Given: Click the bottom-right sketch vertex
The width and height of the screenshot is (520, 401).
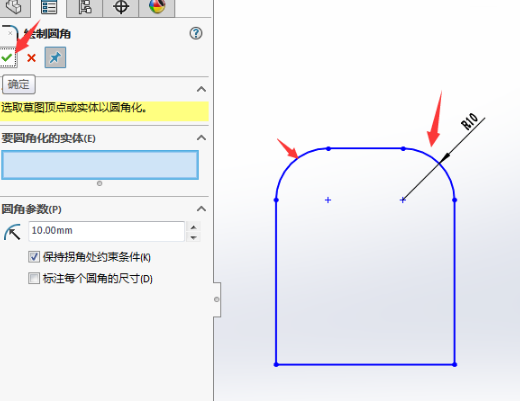Looking at the screenshot, I should (x=455, y=365).
